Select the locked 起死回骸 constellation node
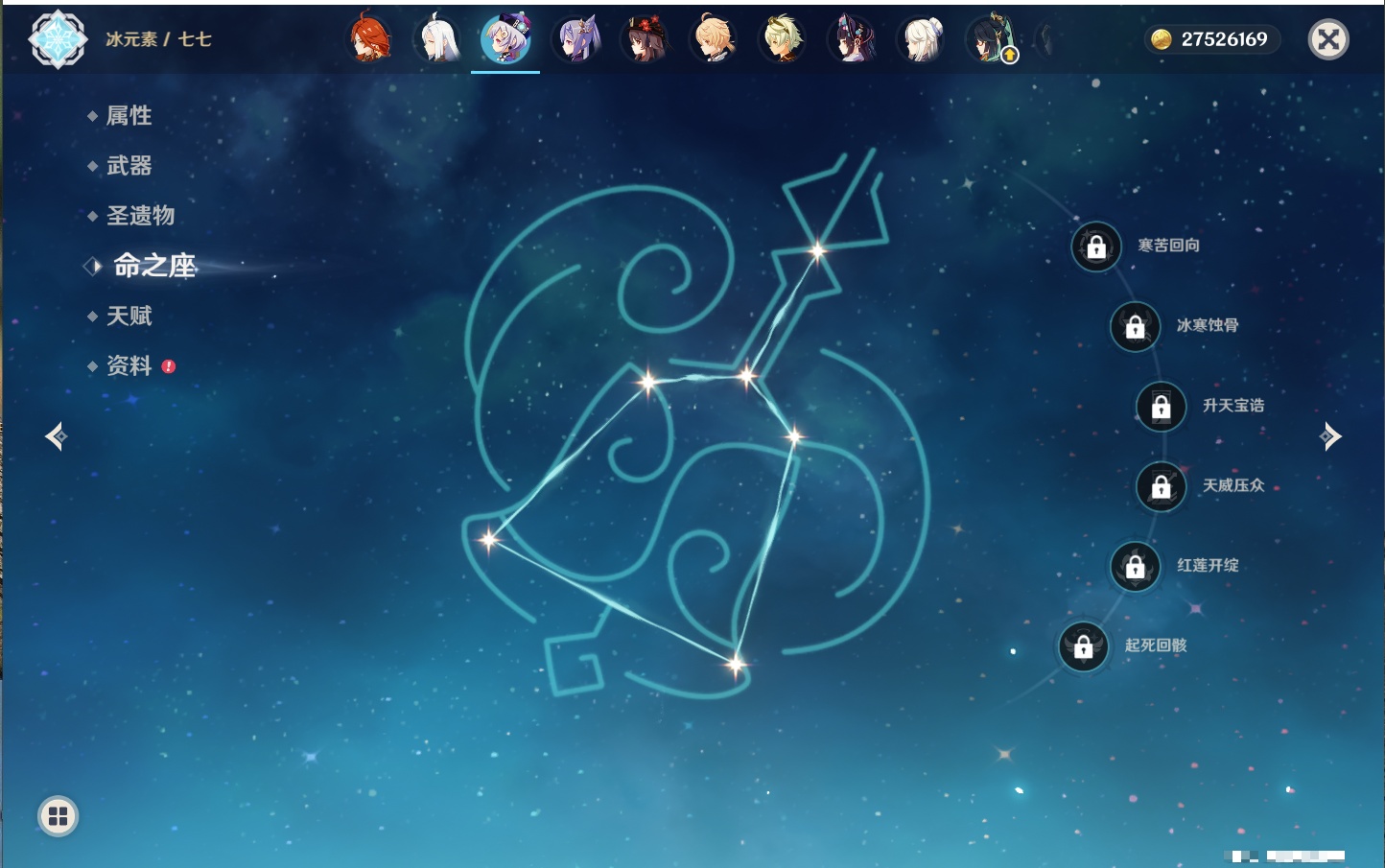1385x868 pixels. coord(1084,646)
